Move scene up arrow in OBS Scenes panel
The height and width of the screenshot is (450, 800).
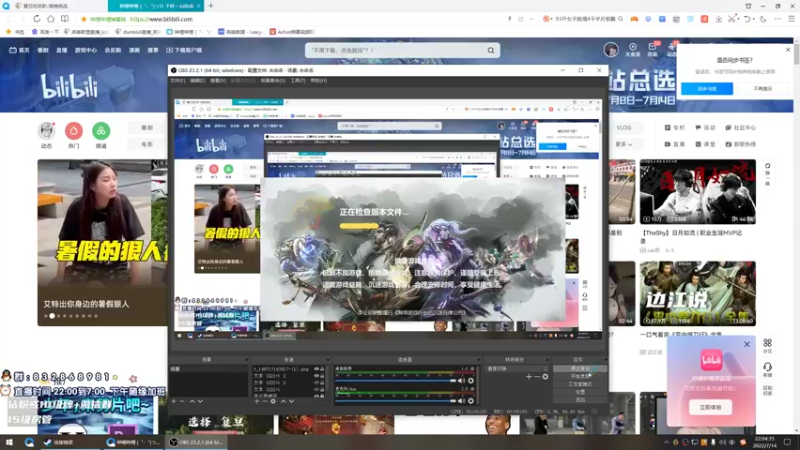tap(192, 402)
